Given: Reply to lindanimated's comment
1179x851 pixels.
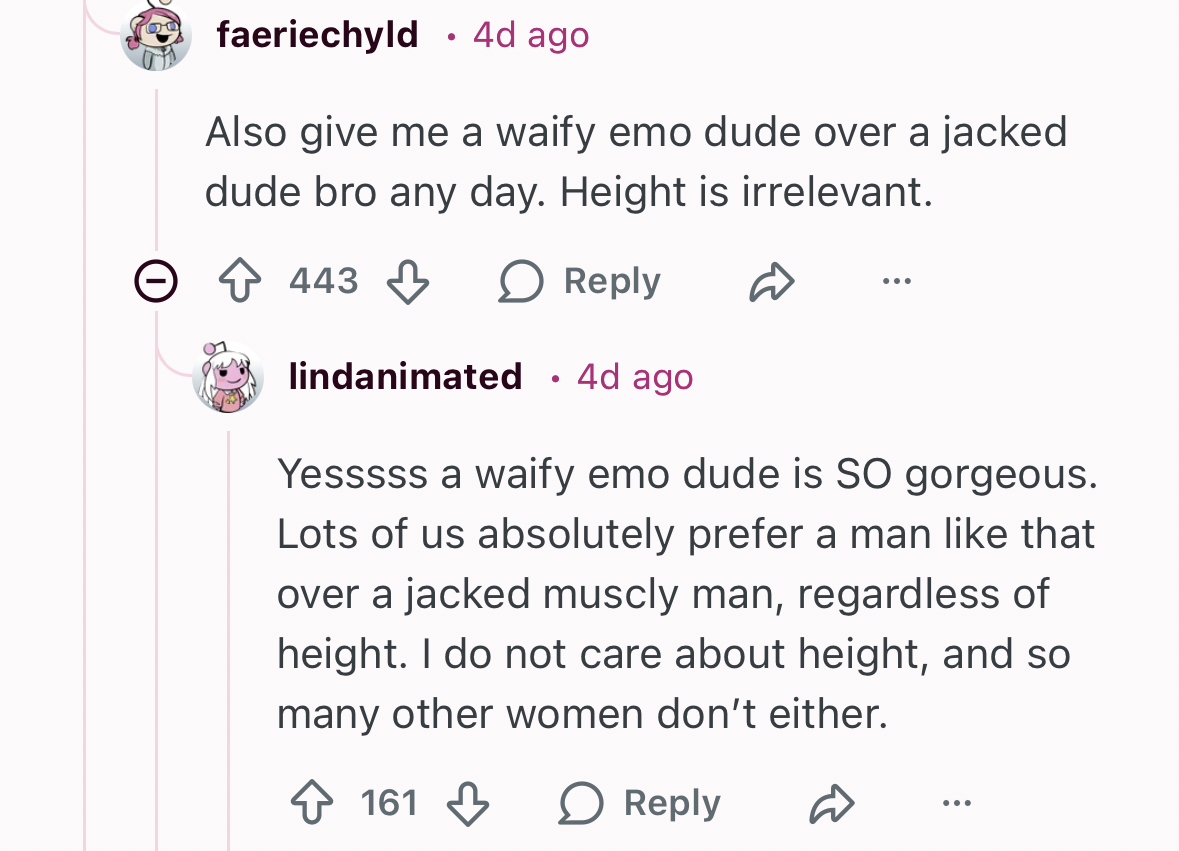Looking at the screenshot, I should click(640, 804).
